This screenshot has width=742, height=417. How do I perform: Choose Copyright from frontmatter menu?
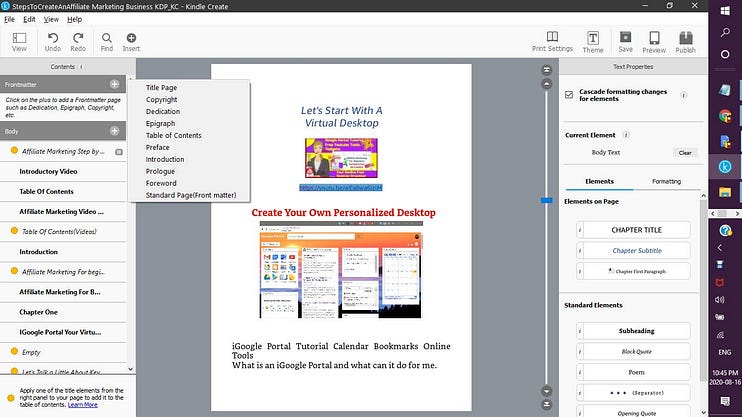click(x=161, y=99)
